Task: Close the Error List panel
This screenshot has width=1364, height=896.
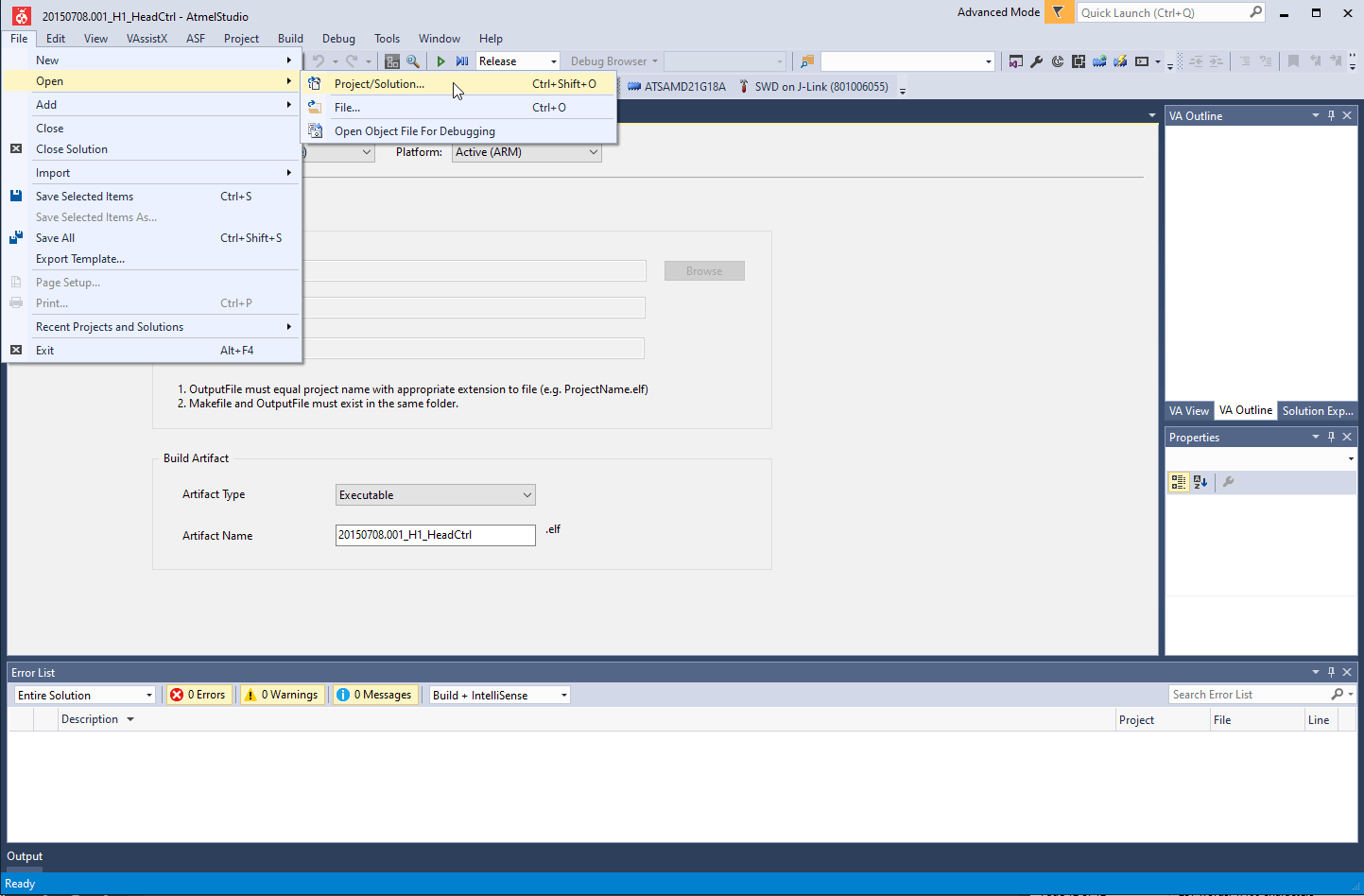Action: [x=1347, y=672]
